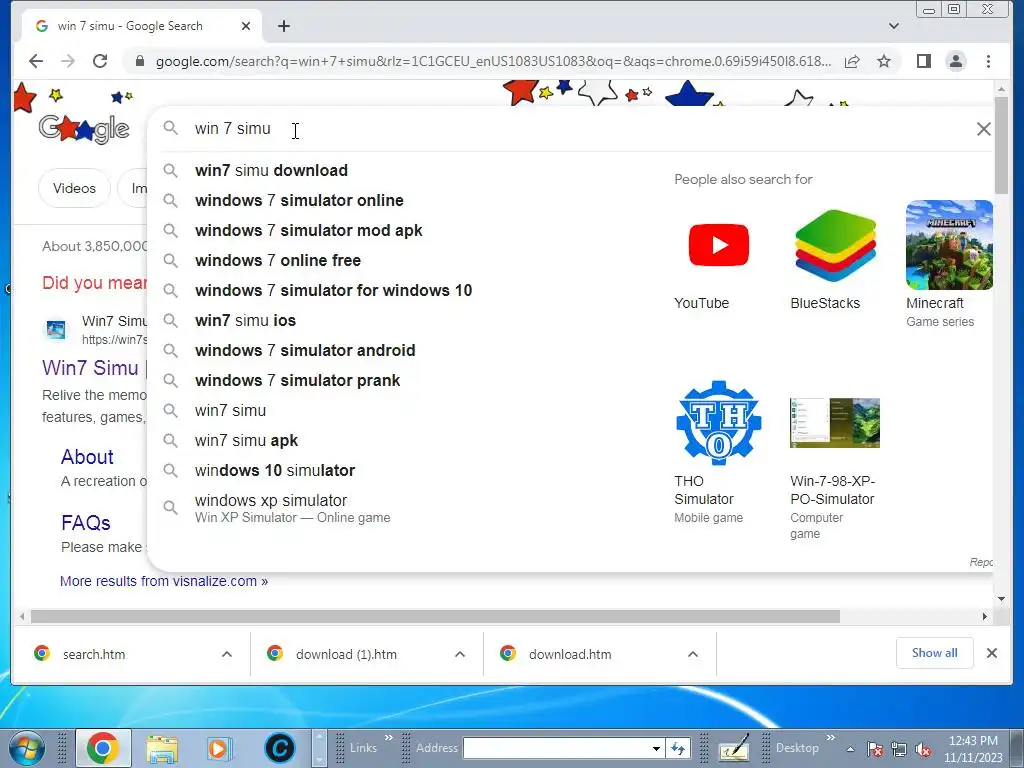Open tab search dropdown
This screenshot has height=768, width=1024.
pos(893,26)
